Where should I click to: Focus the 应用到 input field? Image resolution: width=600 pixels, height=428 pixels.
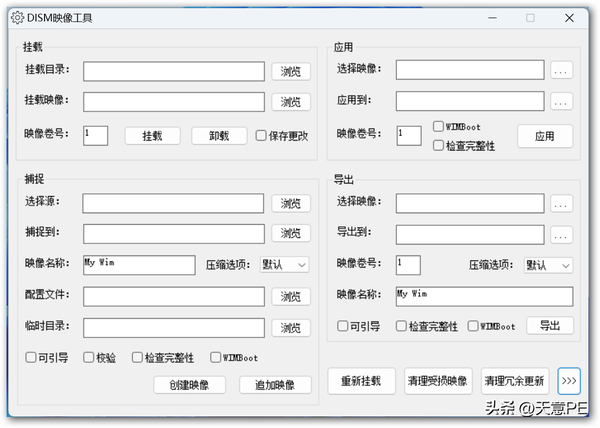pyautogui.click(x=470, y=101)
